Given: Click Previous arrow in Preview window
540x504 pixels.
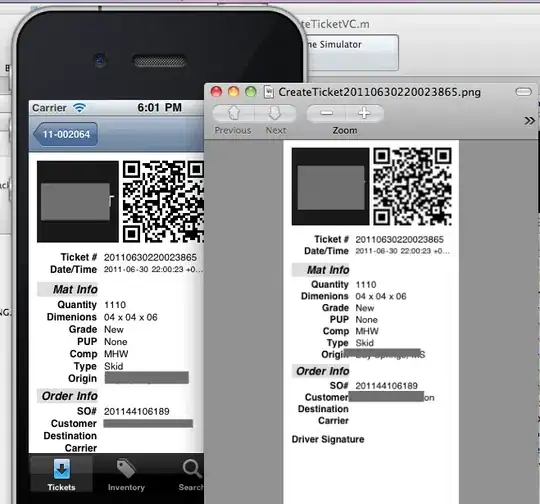Looking at the screenshot, I should (x=233, y=113).
